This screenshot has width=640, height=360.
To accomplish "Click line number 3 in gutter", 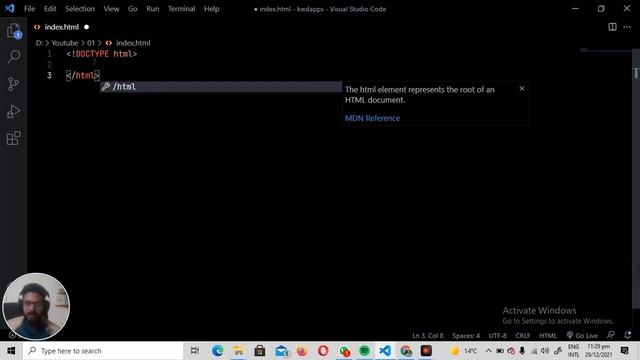I will click(49, 76).
